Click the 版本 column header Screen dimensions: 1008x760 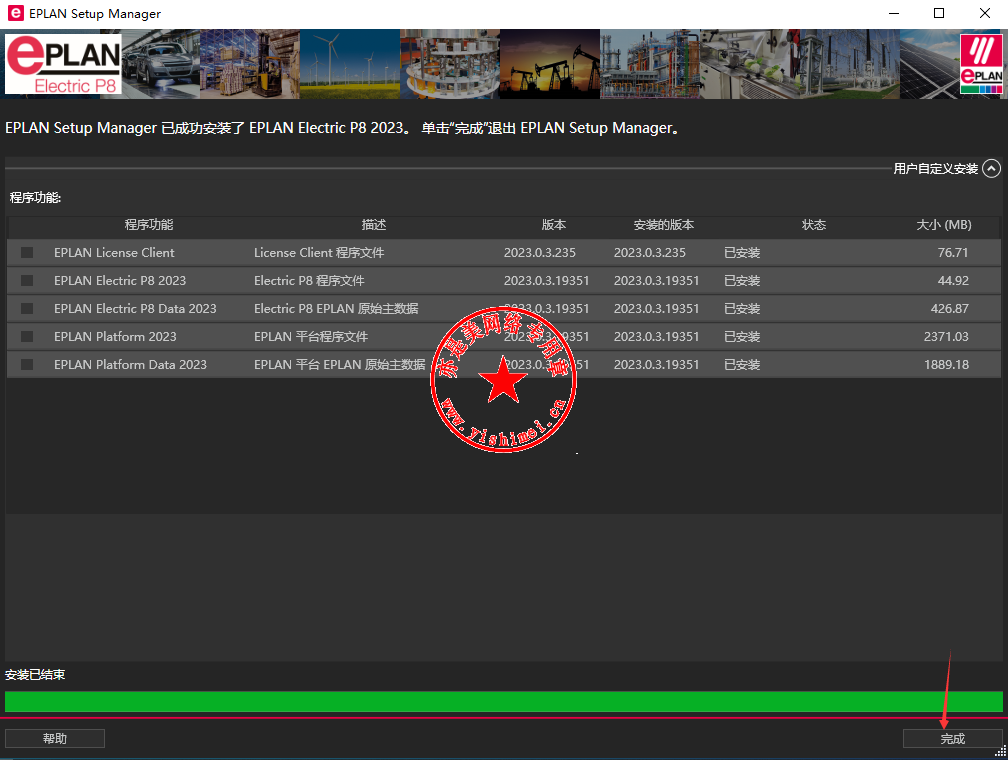point(554,224)
